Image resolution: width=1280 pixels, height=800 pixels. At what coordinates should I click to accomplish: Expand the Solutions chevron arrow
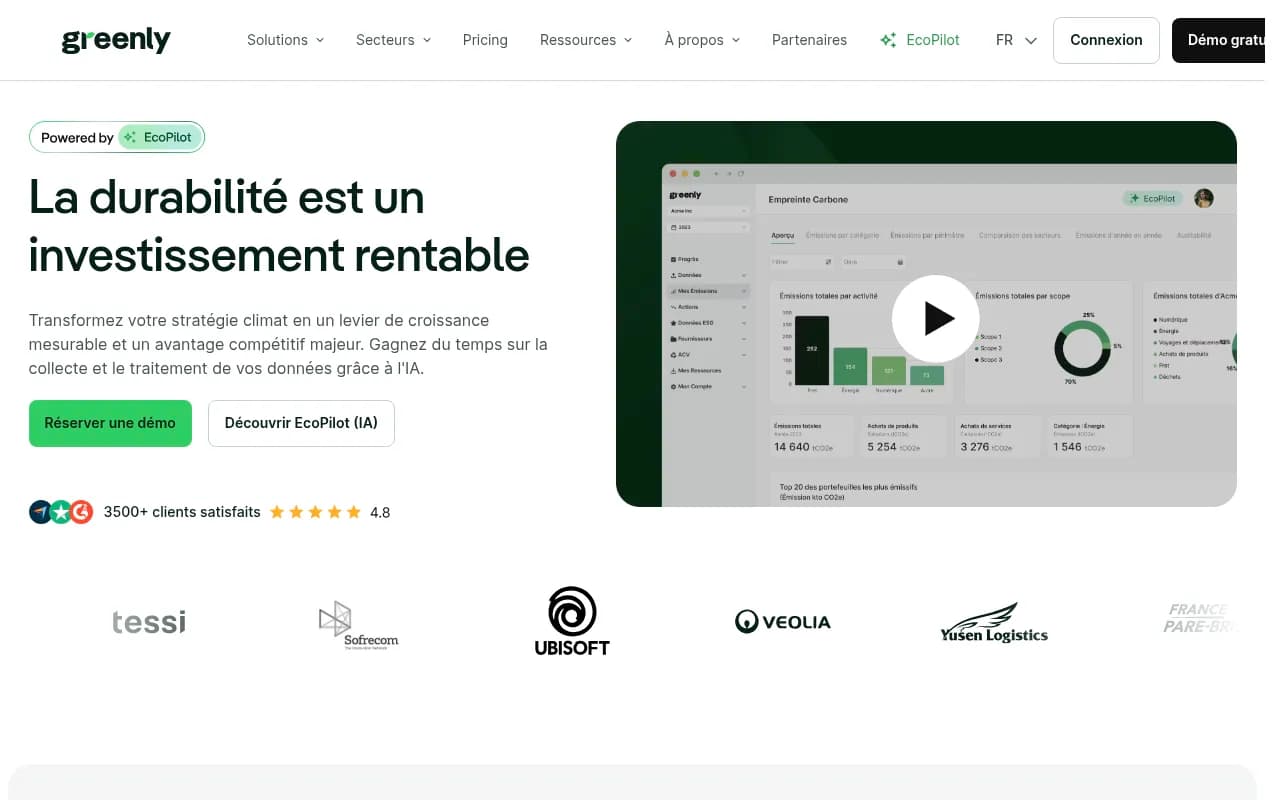point(320,40)
